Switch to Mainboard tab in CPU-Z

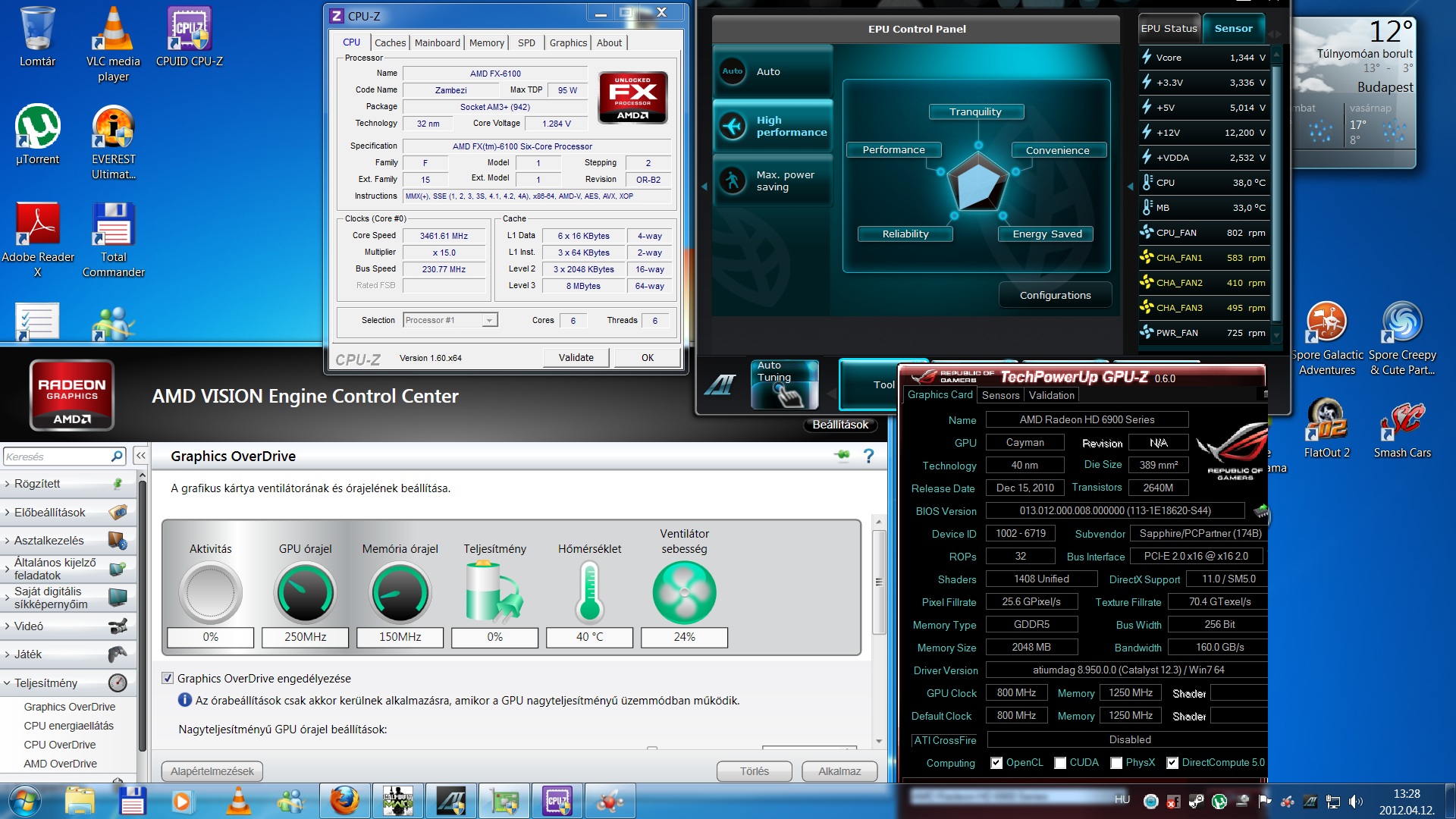point(437,42)
